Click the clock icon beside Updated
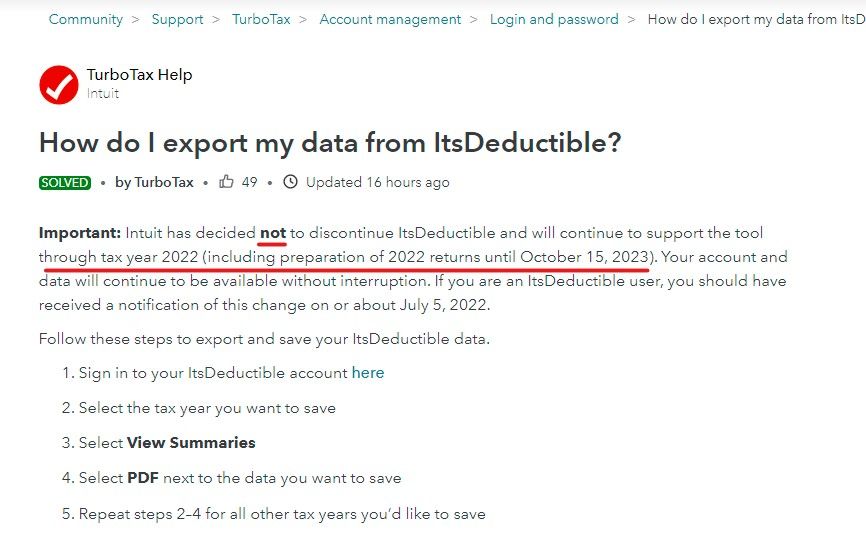This screenshot has height=533, width=866. [x=291, y=182]
